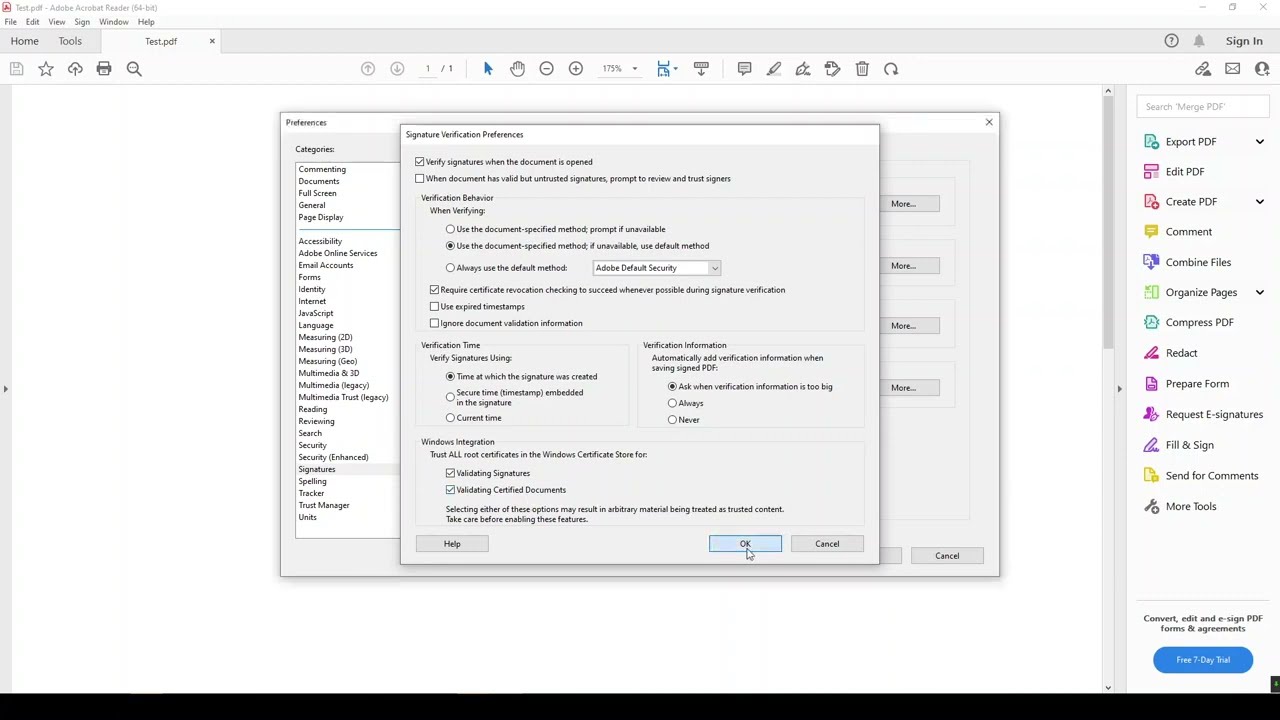This screenshot has height=720, width=1280.
Task: Click the rotate page icon
Action: tap(891, 69)
